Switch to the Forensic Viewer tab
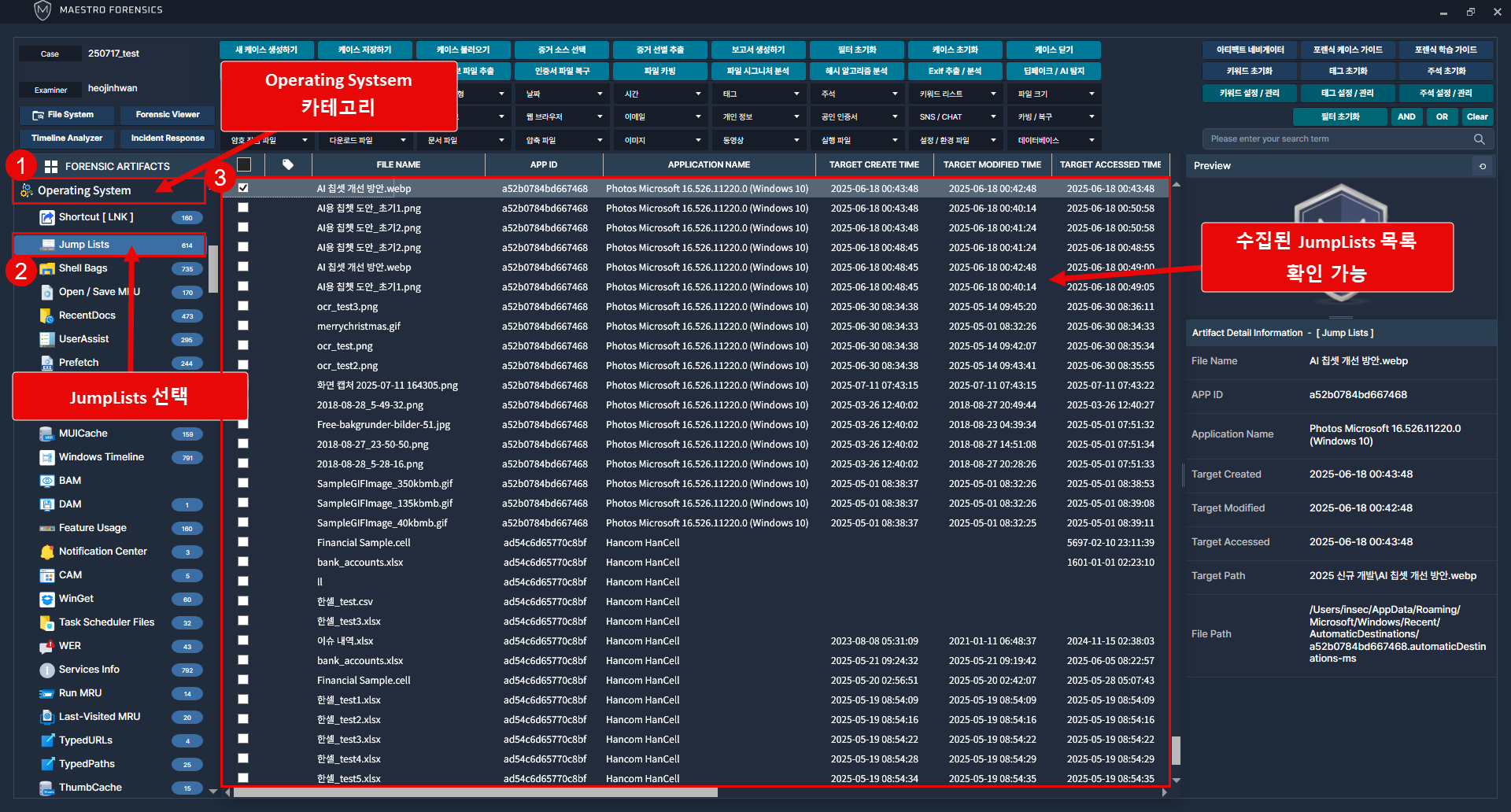The image size is (1511, 812). point(167,115)
